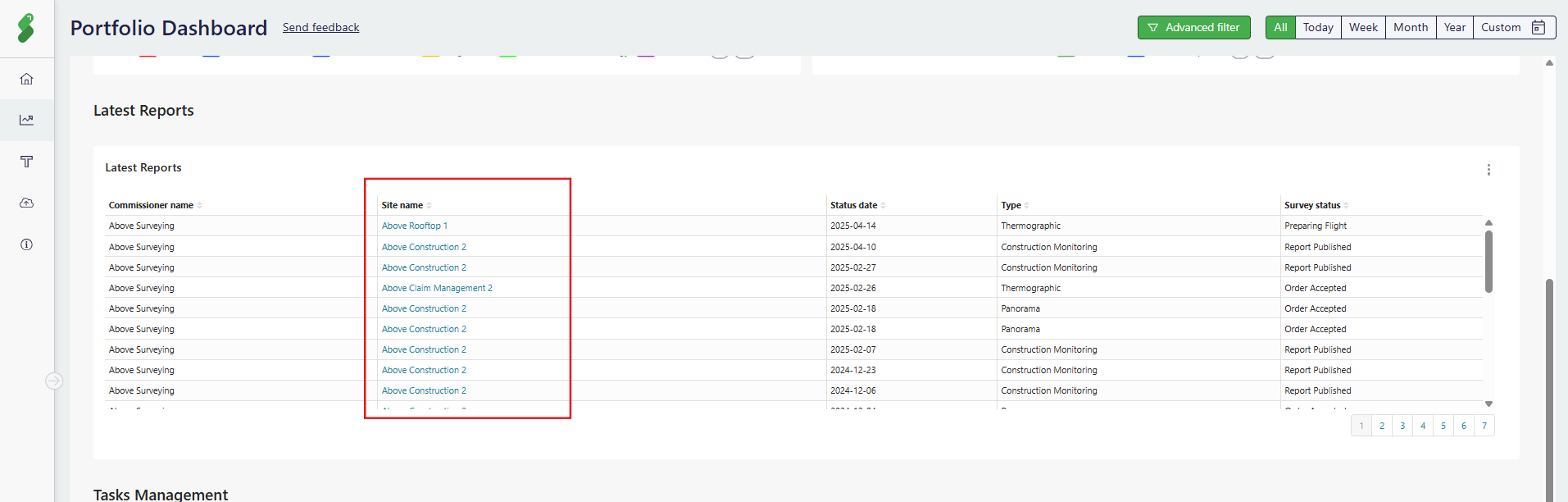Image resolution: width=1568 pixels, height=502 pixels.
Task: Click the table scrollbar down arrow
Action: point(1488,404)
